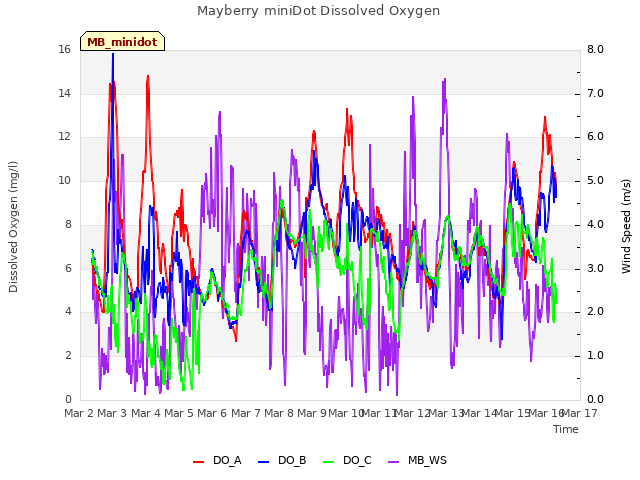
Task: Click the 6 value on the left axis
Action: 68,268
